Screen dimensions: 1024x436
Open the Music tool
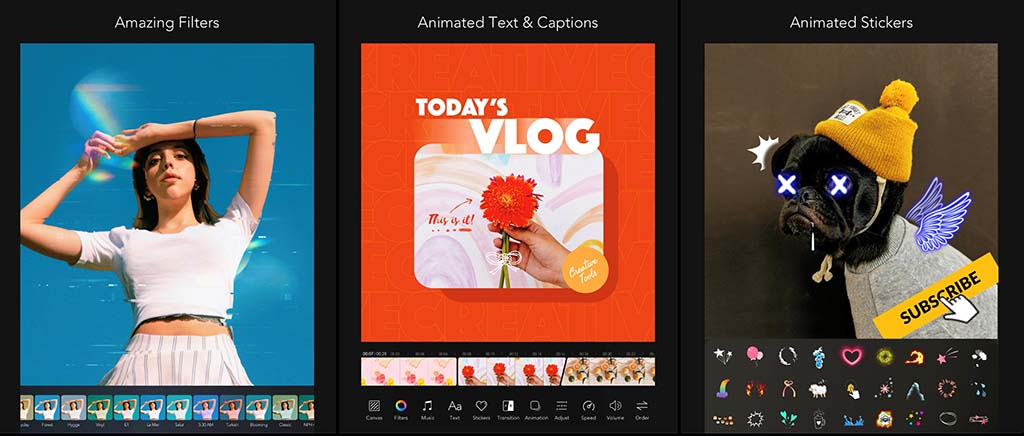tap(428, 409)
